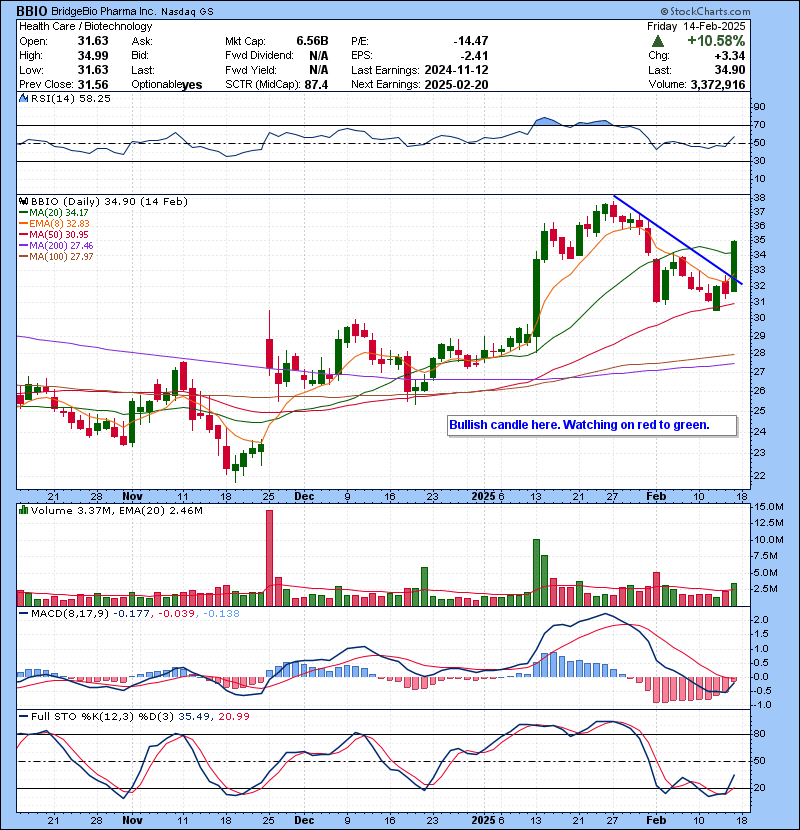Viewport: 800px width, 830px height.
Task: Click the 90 level on the RSI axis
Action: [759, 107]
